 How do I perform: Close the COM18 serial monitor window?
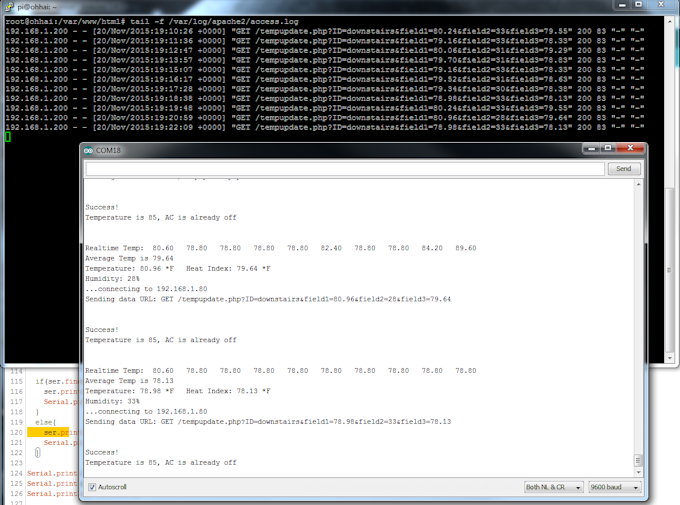point(631,148)
